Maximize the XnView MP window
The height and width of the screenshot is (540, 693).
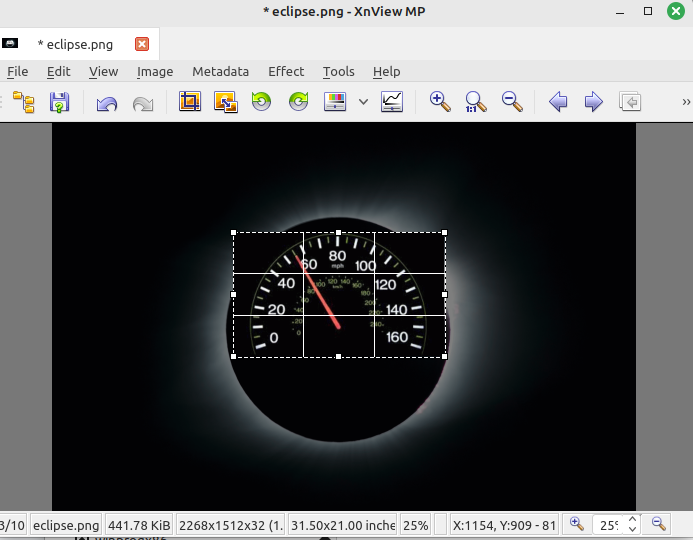point(648,11)
